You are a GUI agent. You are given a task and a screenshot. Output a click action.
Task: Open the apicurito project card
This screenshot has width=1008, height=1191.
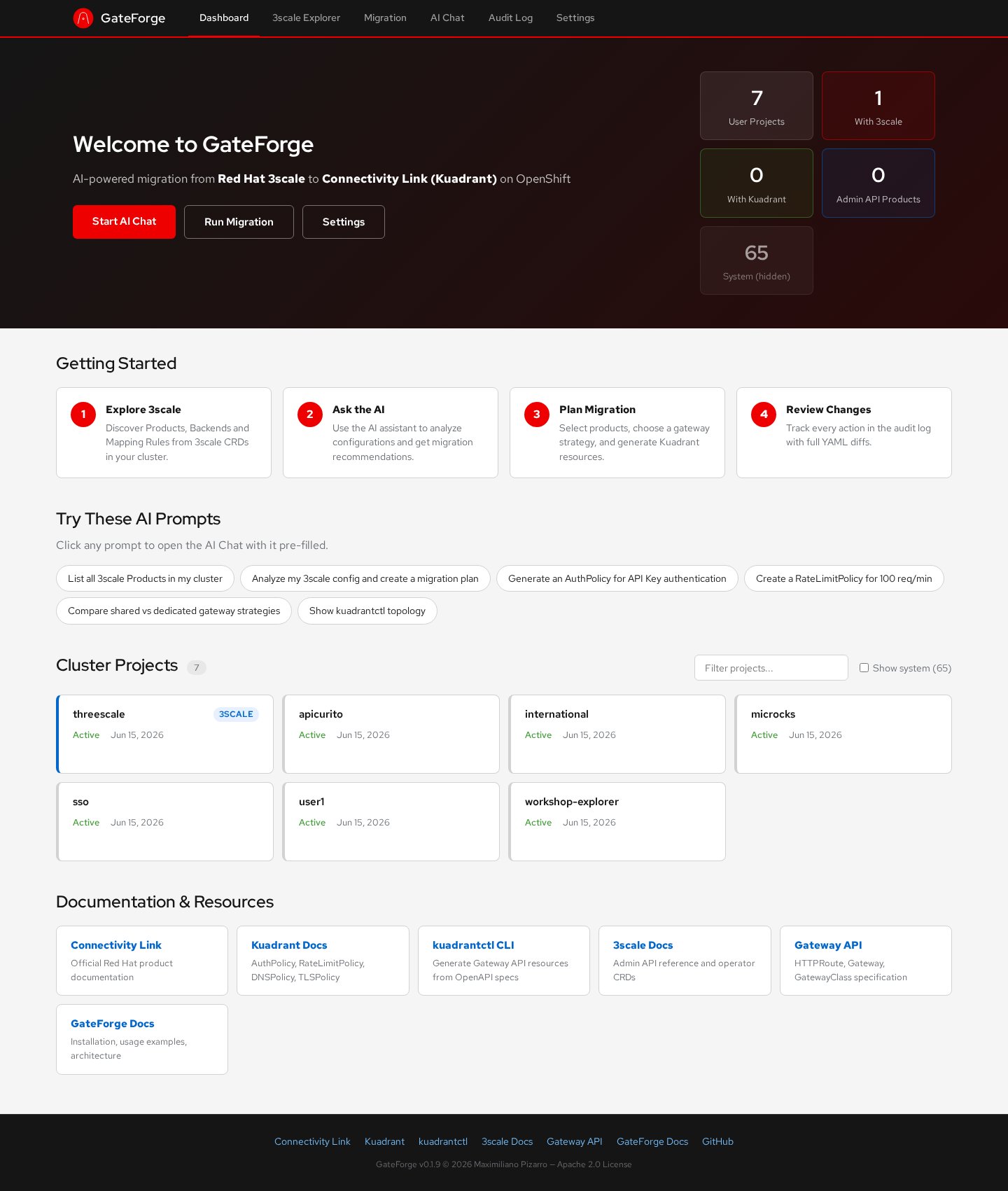pos(391,734)
